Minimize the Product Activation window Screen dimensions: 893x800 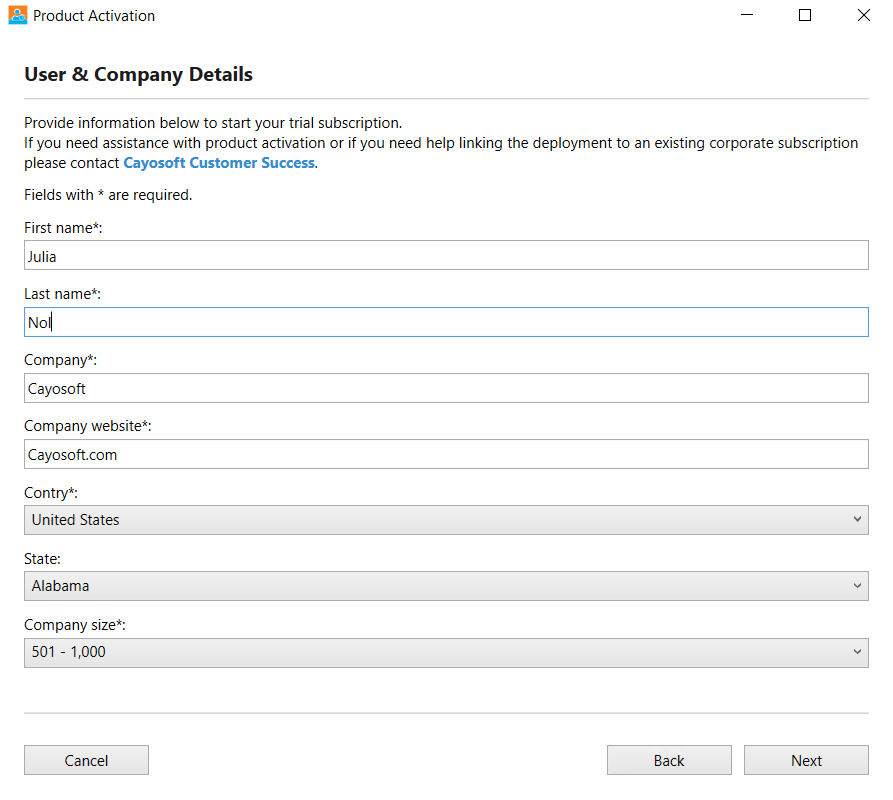(747, 15)
